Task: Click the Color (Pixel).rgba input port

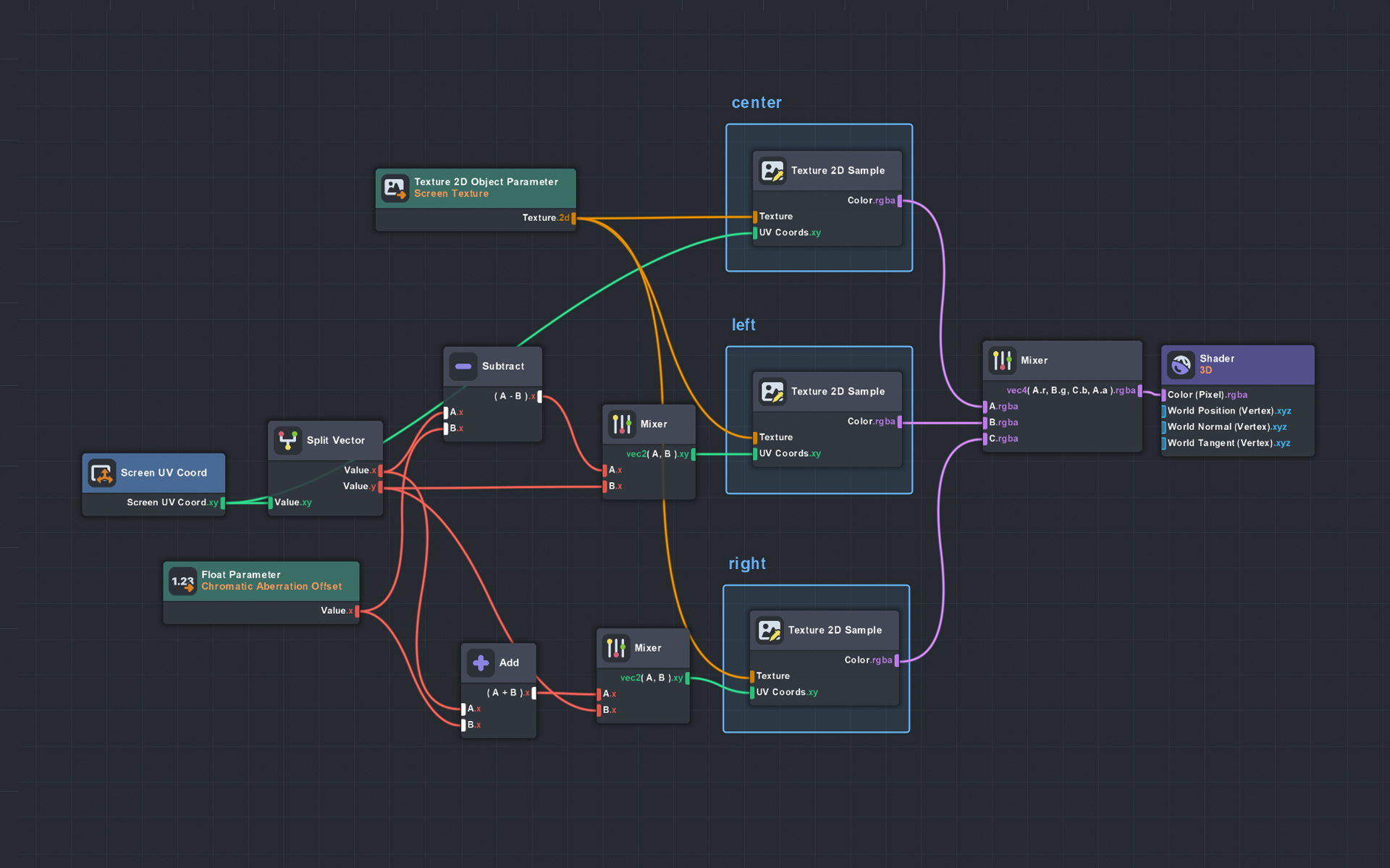Action: [x=1163, y=395]
